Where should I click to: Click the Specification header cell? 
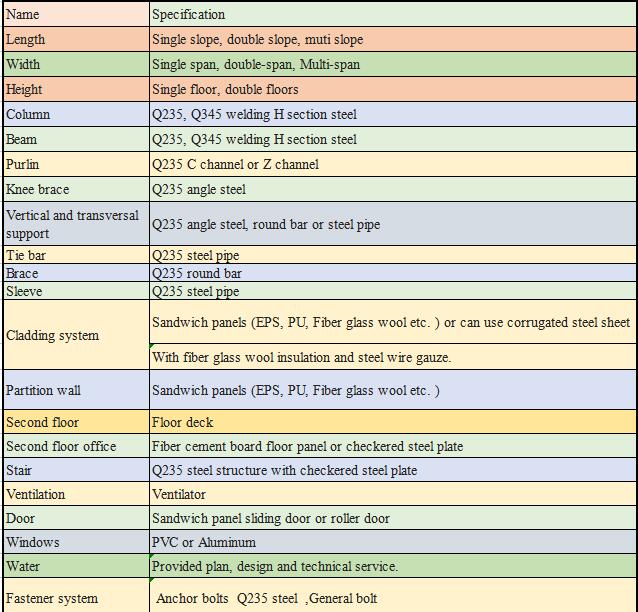[392, 14]
